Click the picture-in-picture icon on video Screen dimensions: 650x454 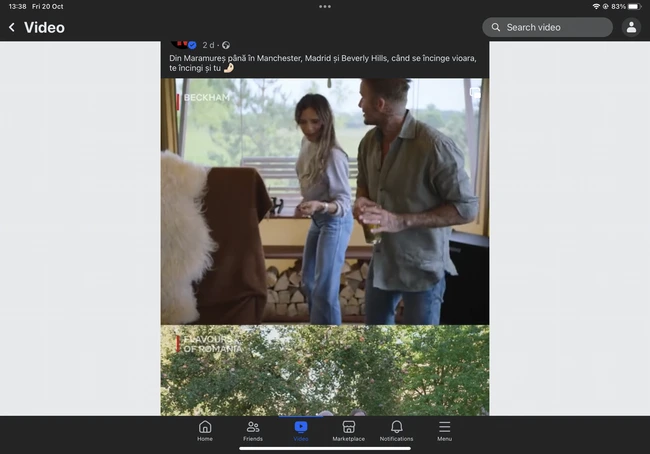point(475,93)
